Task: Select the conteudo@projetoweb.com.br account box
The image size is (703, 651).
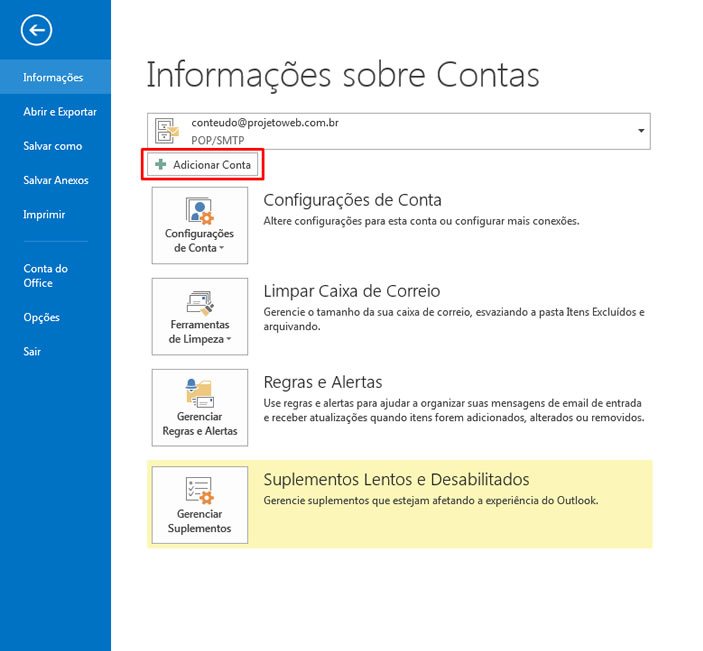Action: pos(399,131)
